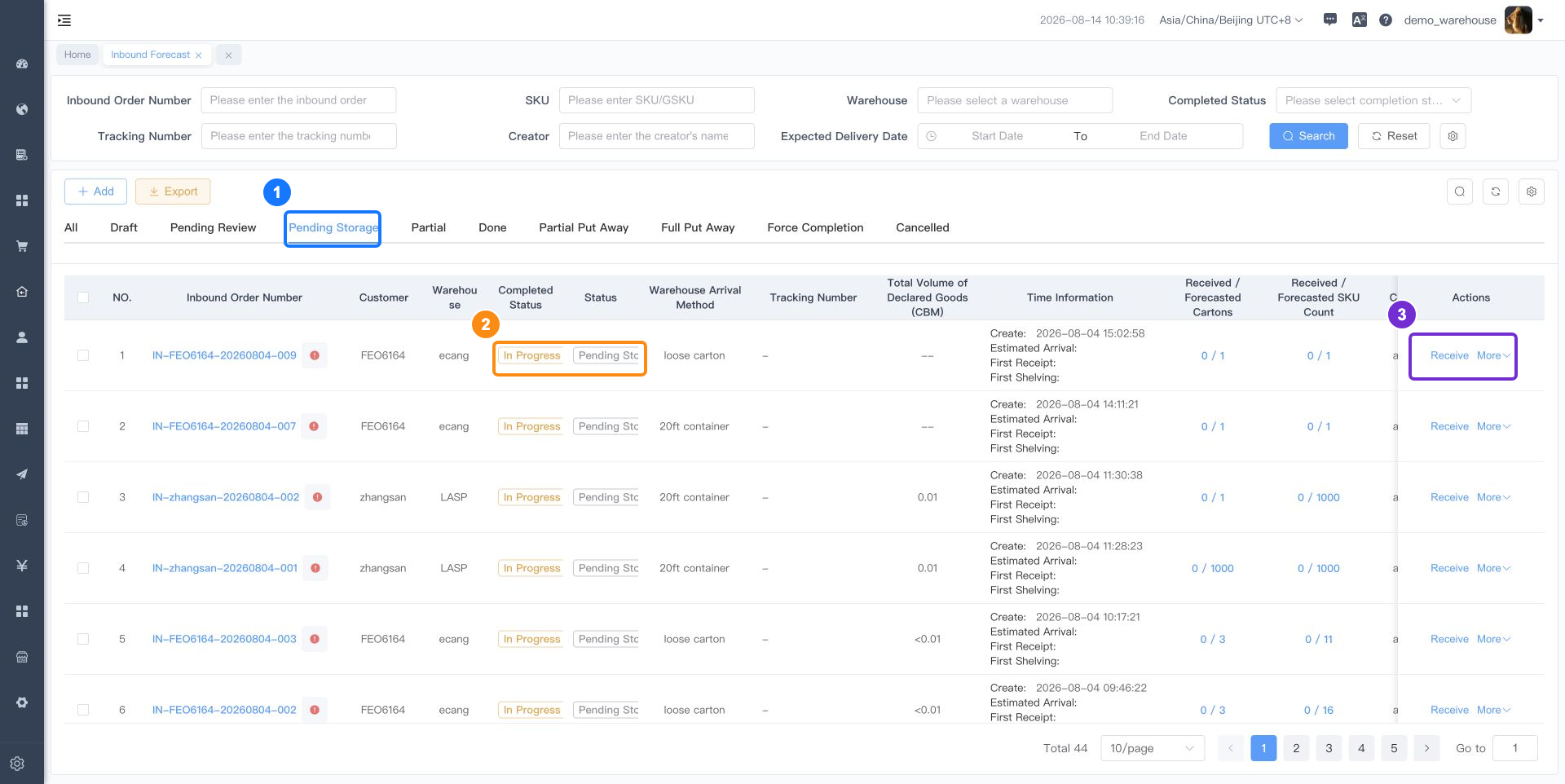Click the refresh icon button above the table
This screenshot has height=784, width=1565.
[x=1496, y=192]
